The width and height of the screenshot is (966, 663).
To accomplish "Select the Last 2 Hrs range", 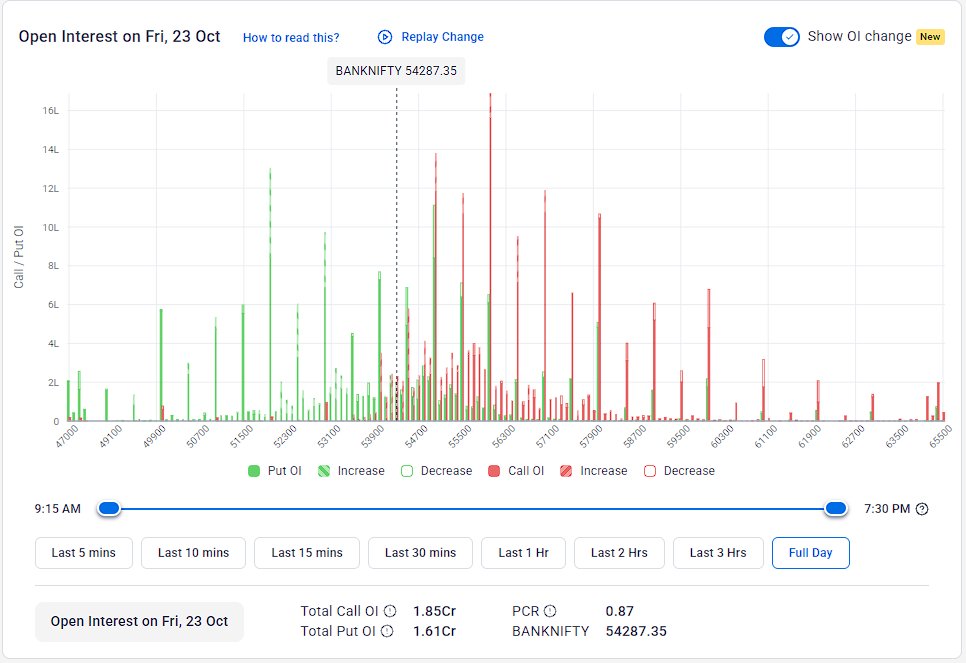I will tap(619, 553).
